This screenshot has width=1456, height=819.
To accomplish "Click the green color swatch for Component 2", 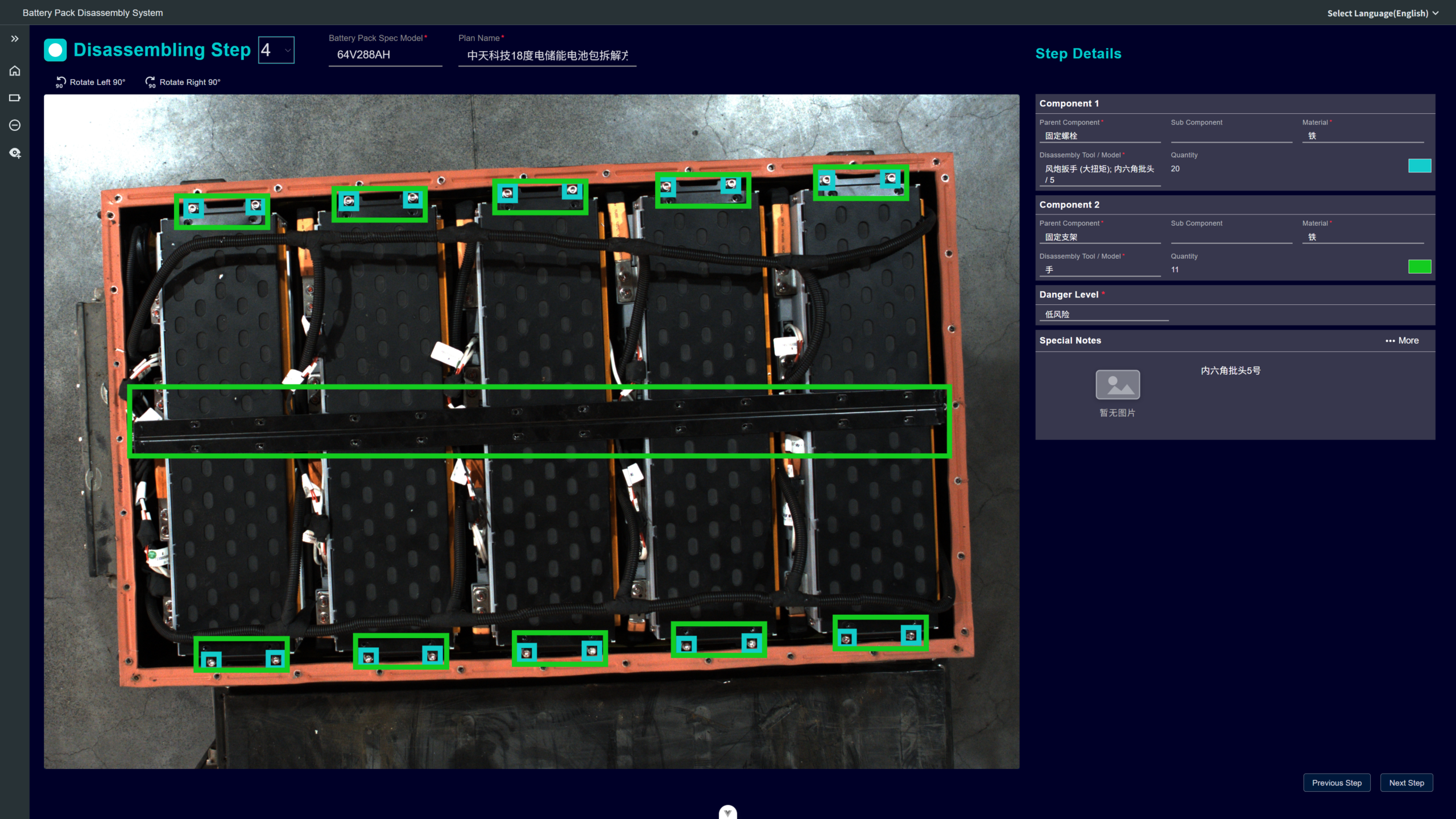I will [x=1419, y=267].
